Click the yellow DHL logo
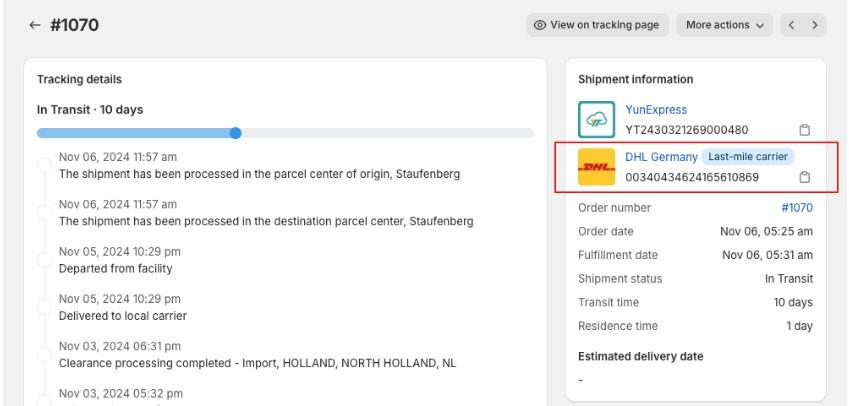 [x=596, y=167]
